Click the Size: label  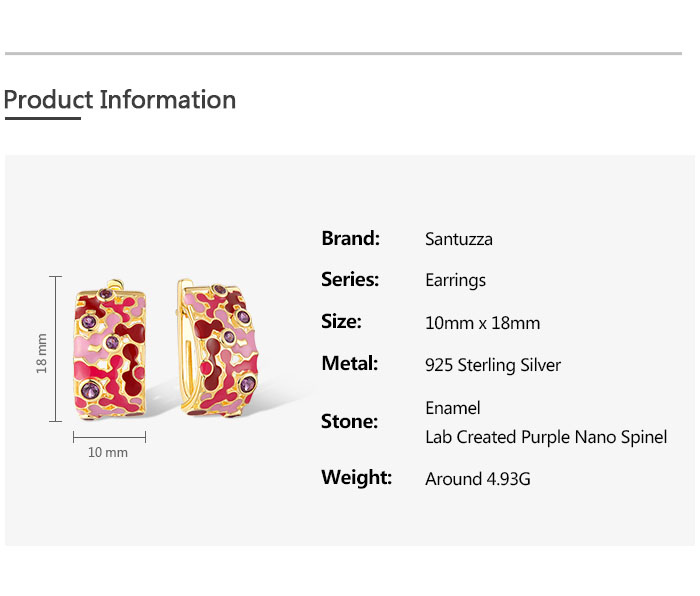(x=341, y=321)
